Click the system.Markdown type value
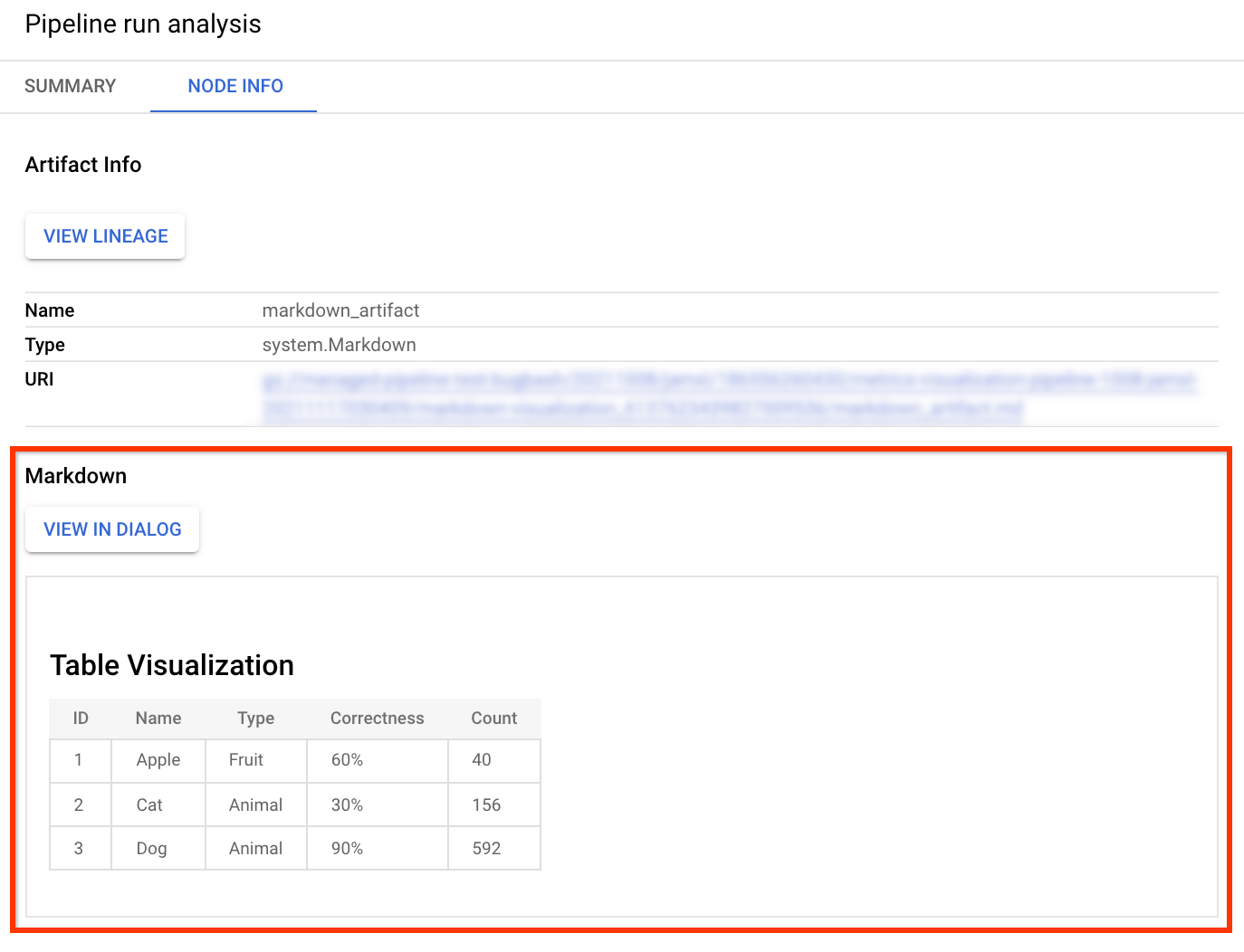The image size is (1244, 952). pyautogui.click(x=339, y=345)
